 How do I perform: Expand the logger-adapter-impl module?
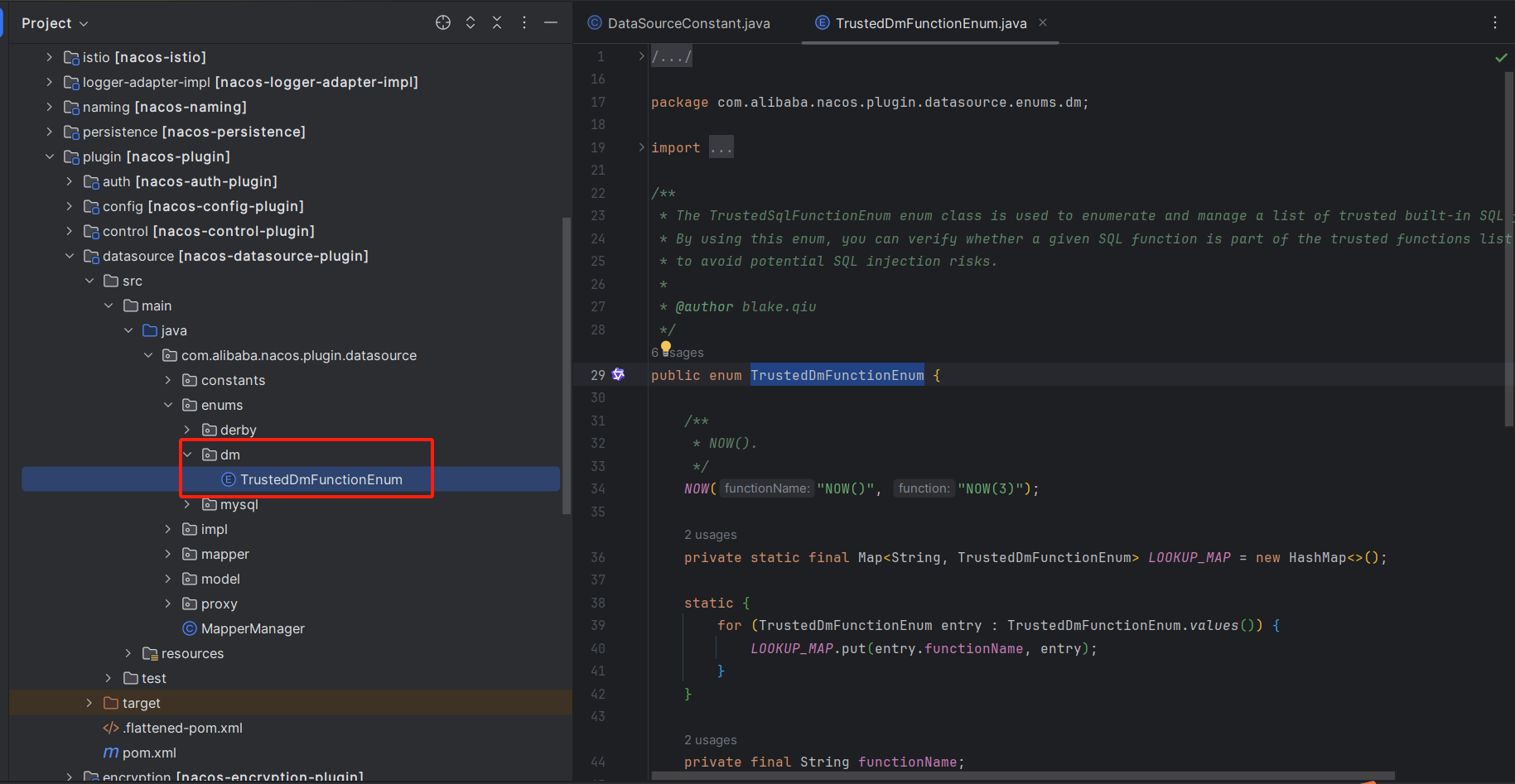coord(50,82)
